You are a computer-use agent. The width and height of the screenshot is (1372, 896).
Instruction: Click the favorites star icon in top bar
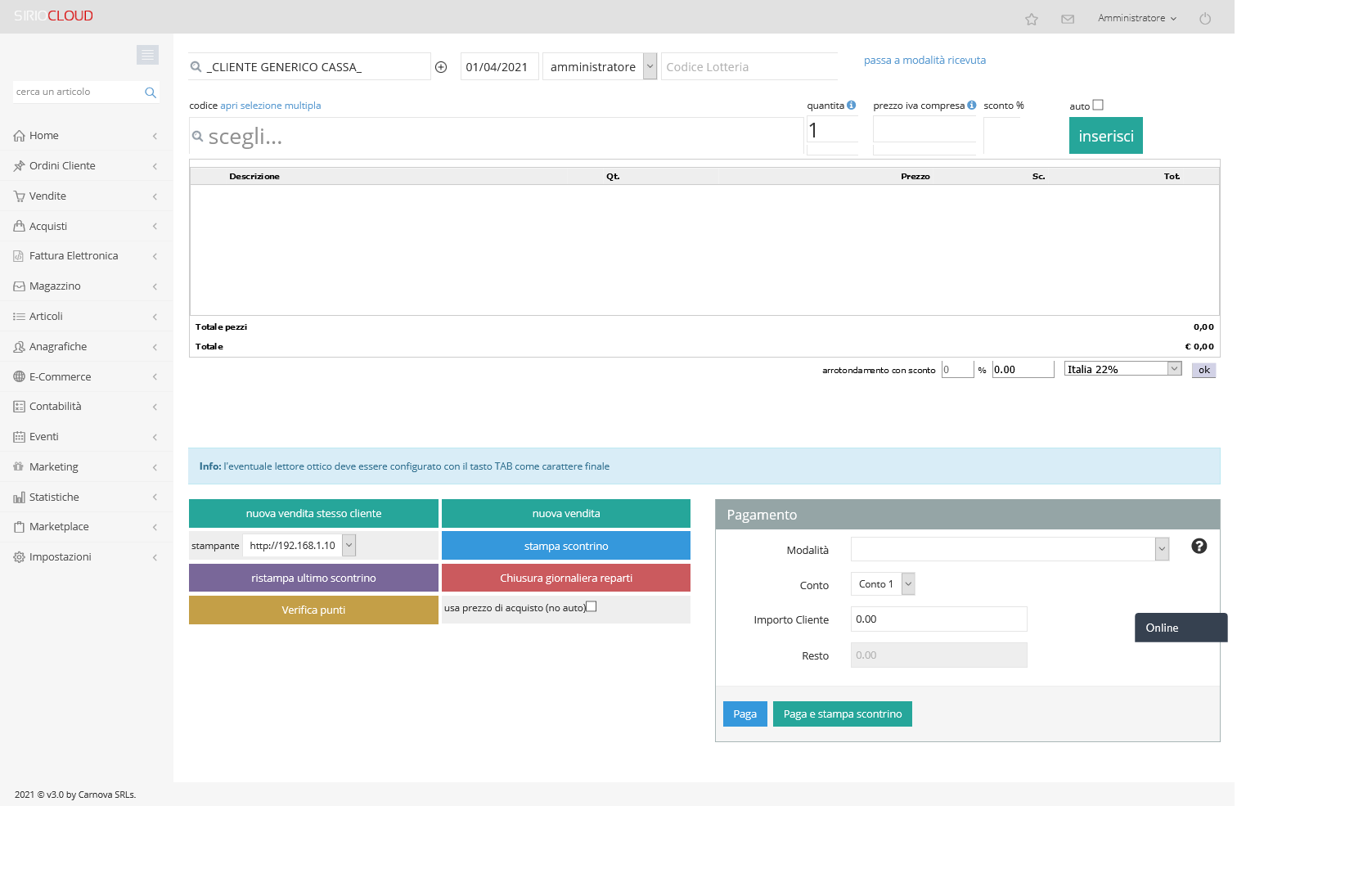[1032, 19]
